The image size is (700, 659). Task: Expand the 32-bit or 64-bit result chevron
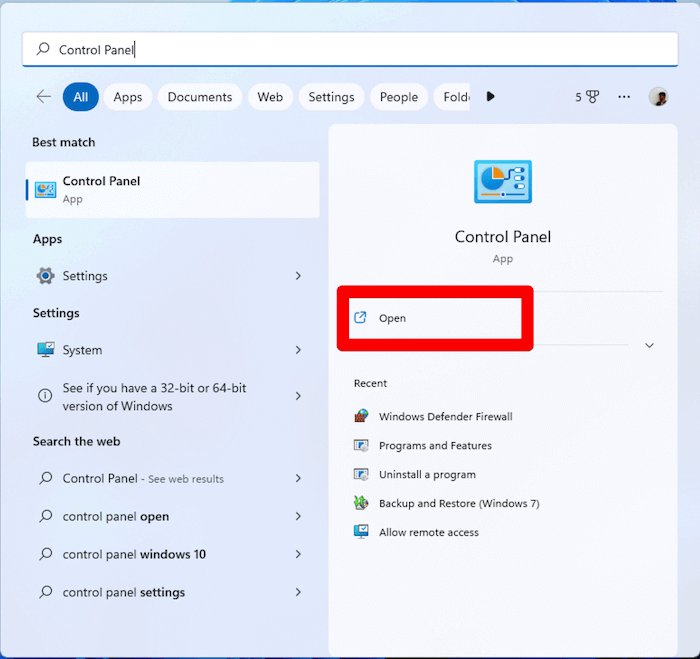[298, 396]
